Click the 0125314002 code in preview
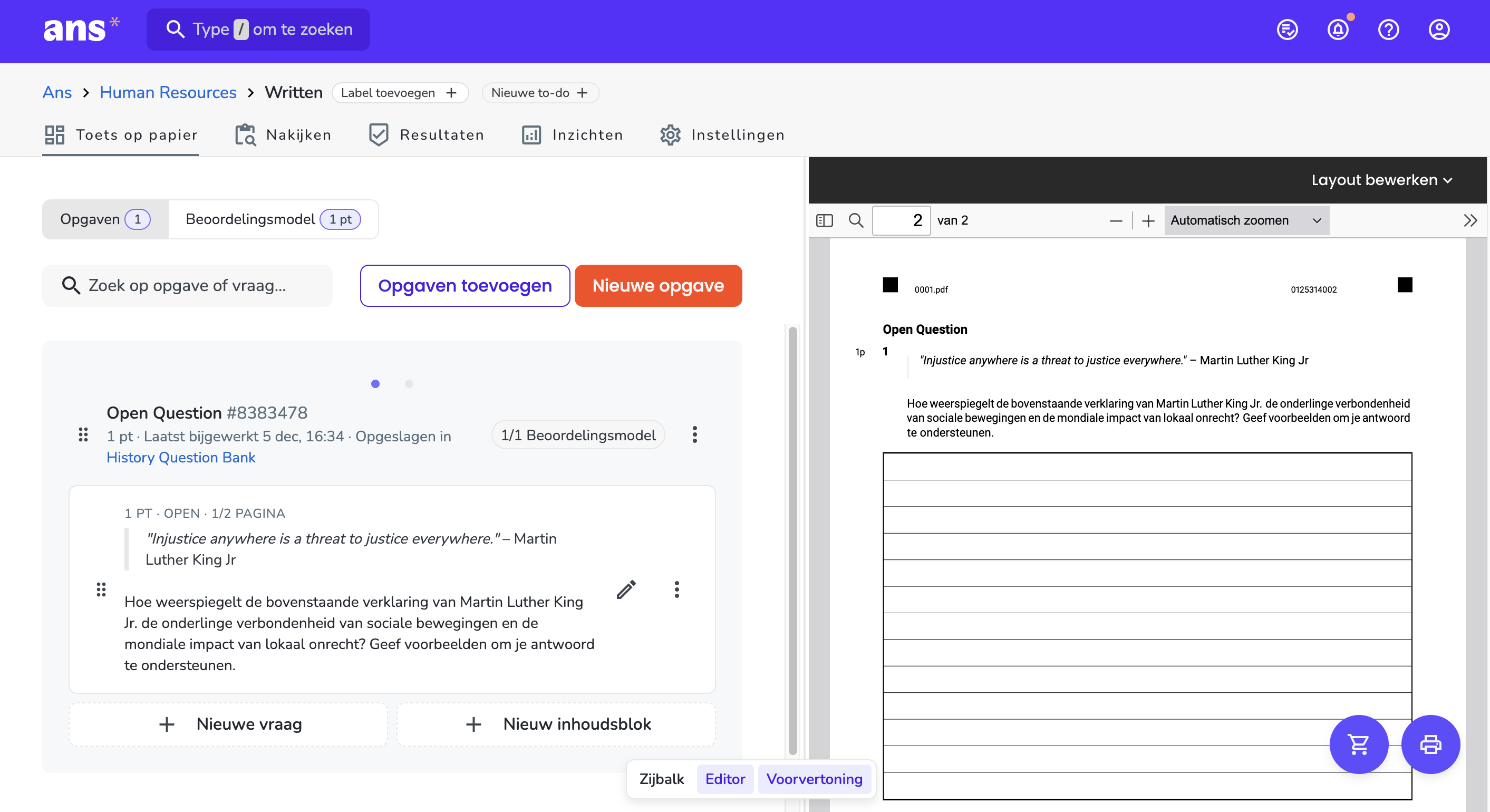Image resolution: width=1490 pixels, height=812 pixels. (x=1313, y=289)
